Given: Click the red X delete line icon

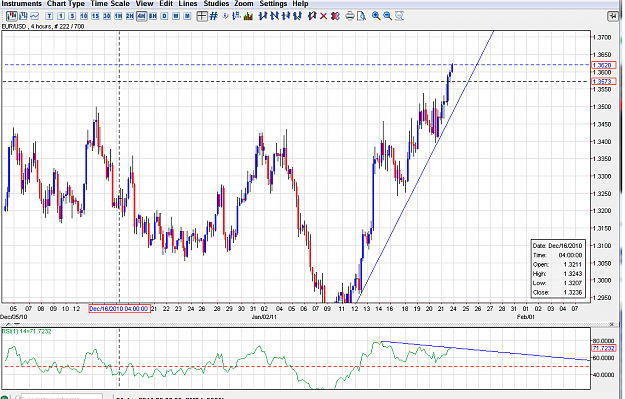Looking at the screenshot, I should 324,16.
